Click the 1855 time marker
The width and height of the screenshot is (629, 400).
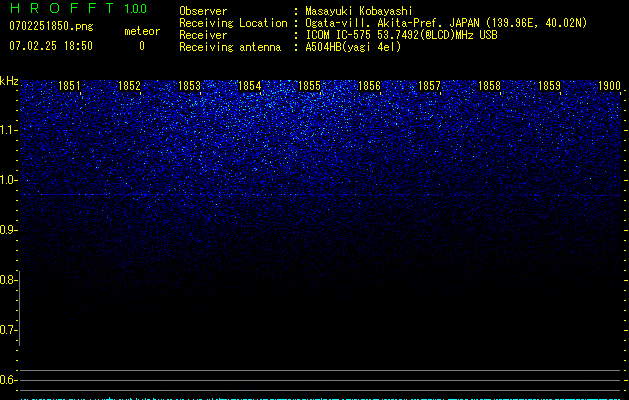(x=309, y=86)
